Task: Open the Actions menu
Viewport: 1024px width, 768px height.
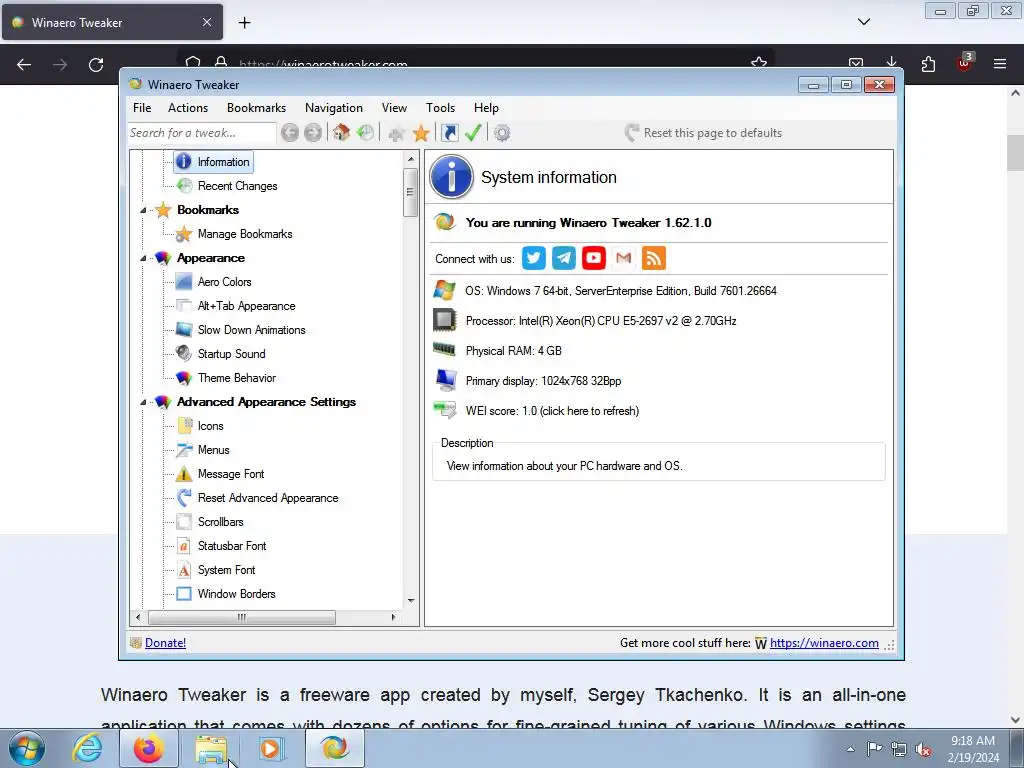Action: (188, 108)
